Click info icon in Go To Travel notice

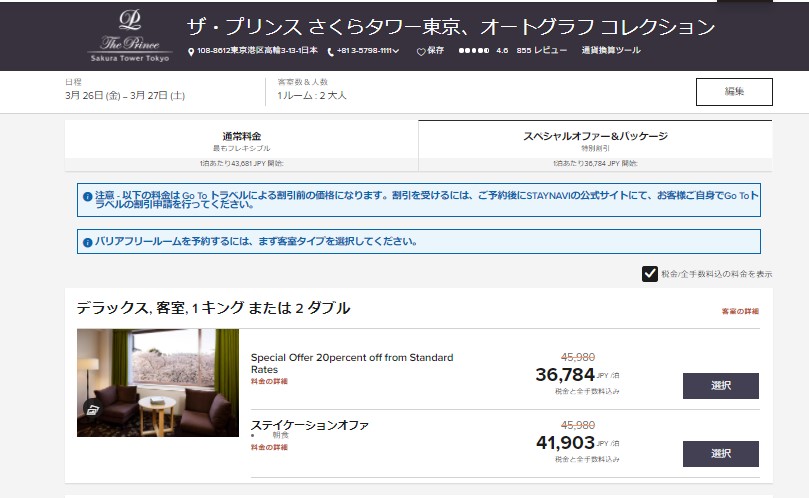coord(88,197)
